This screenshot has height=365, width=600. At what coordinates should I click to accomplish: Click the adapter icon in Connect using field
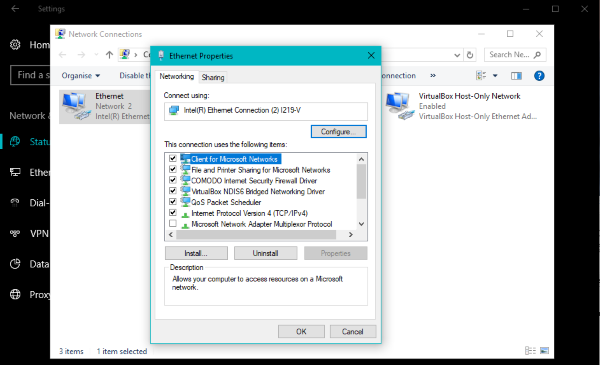coord(174,111)
